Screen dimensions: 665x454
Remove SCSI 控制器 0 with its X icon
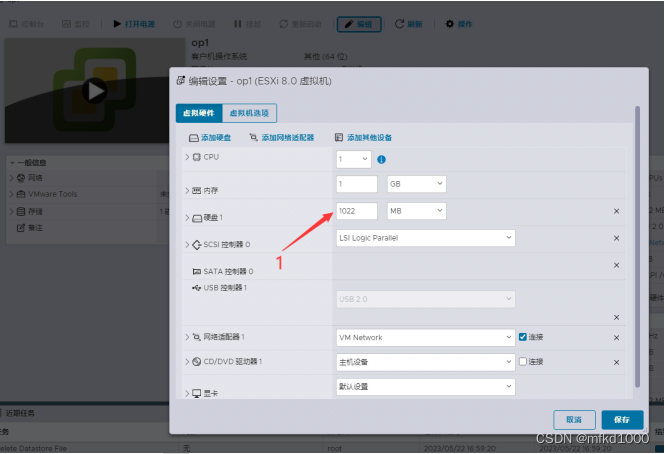[616, 238]
